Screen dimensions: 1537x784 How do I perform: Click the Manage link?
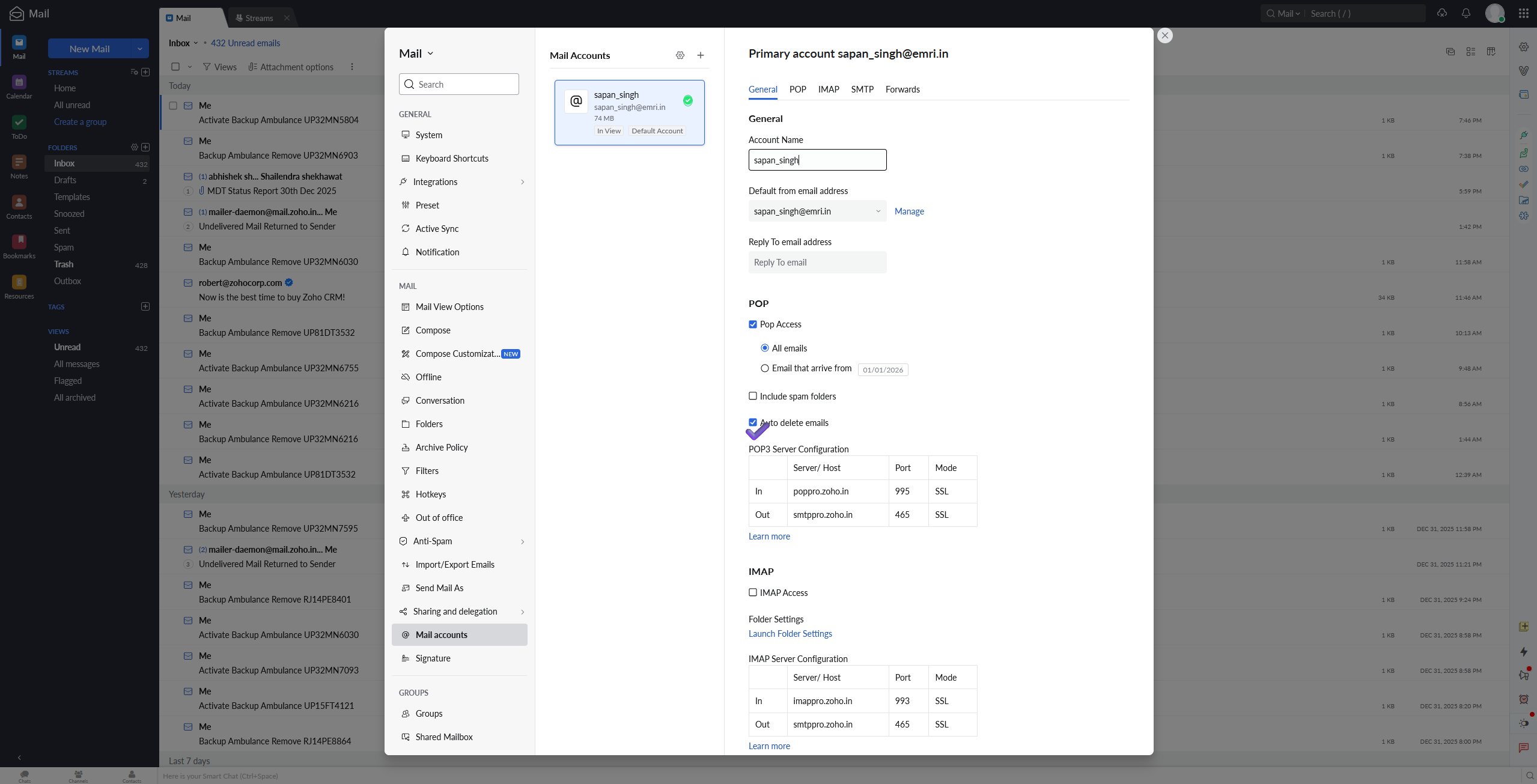click(909, 211)
